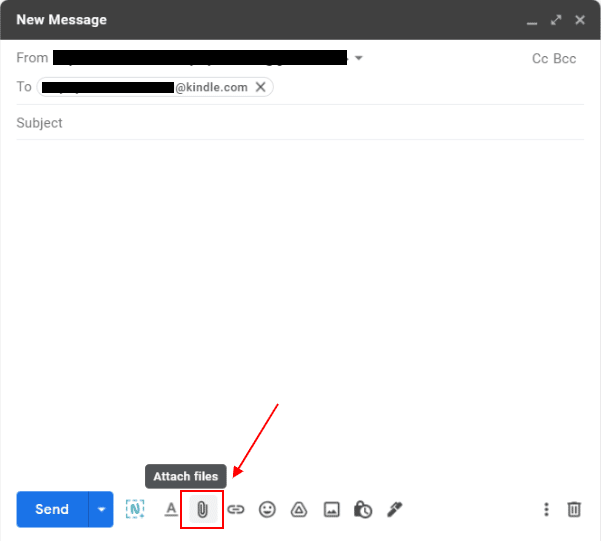Open the send options dropdown arrow
601x541 pixels.
tap(101, 510)
